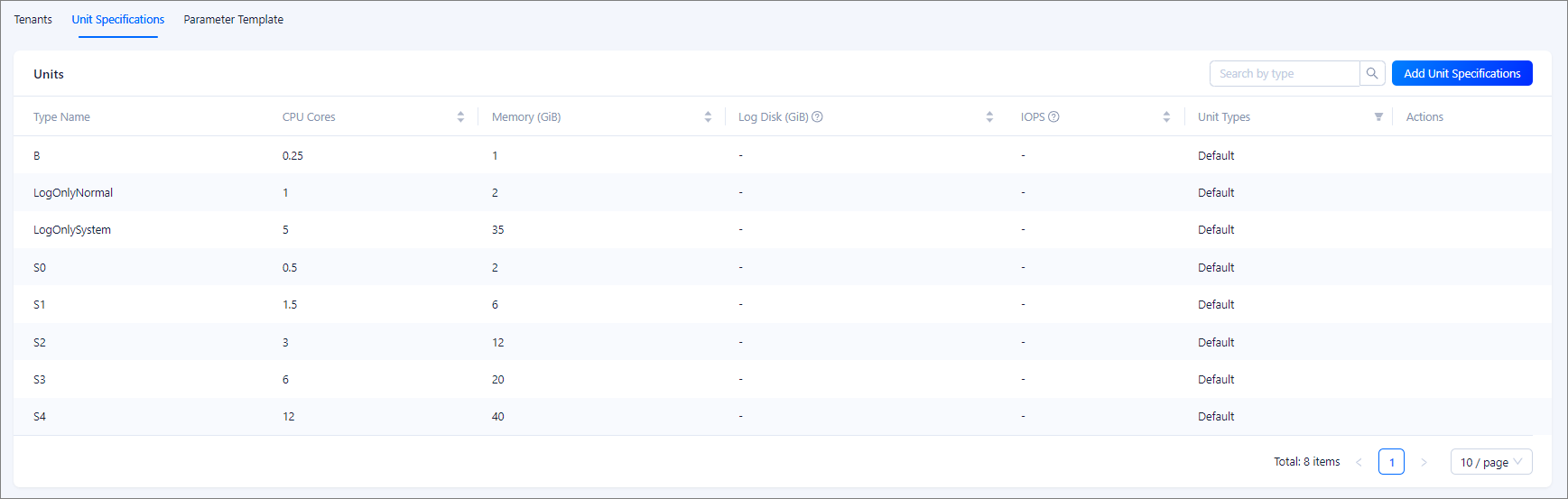The width and height of the screenshot is (1568, 499).
Task: Click IOPS help question icon
Action: click(x=1053, y=117)
